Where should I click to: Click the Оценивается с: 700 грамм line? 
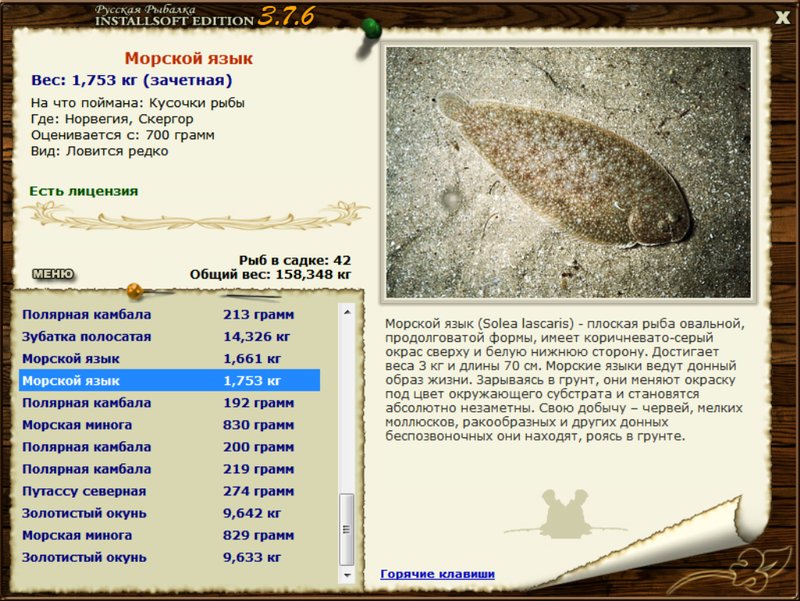coord(122,135)
